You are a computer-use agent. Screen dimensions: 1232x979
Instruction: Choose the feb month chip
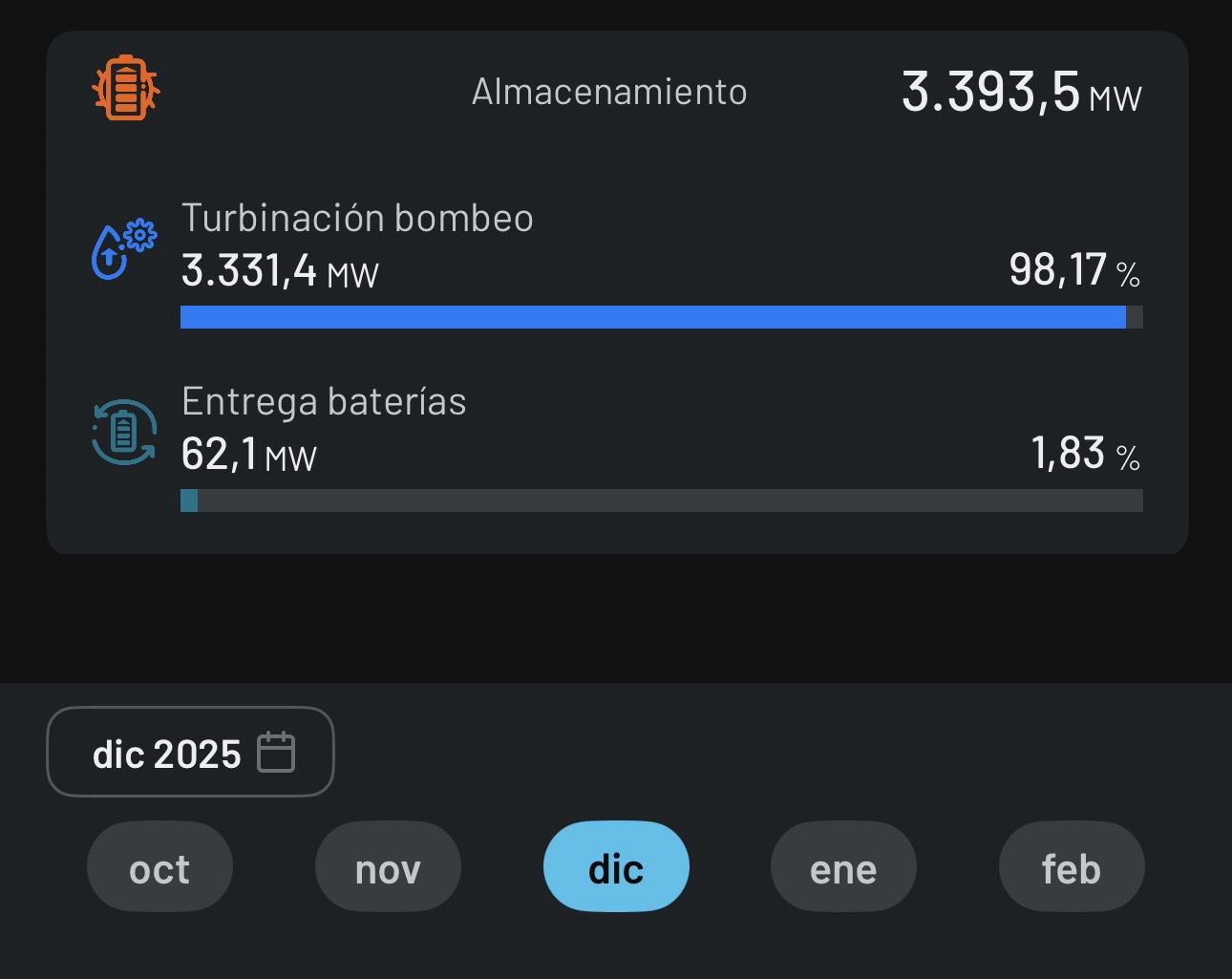tap(1071, 867)
